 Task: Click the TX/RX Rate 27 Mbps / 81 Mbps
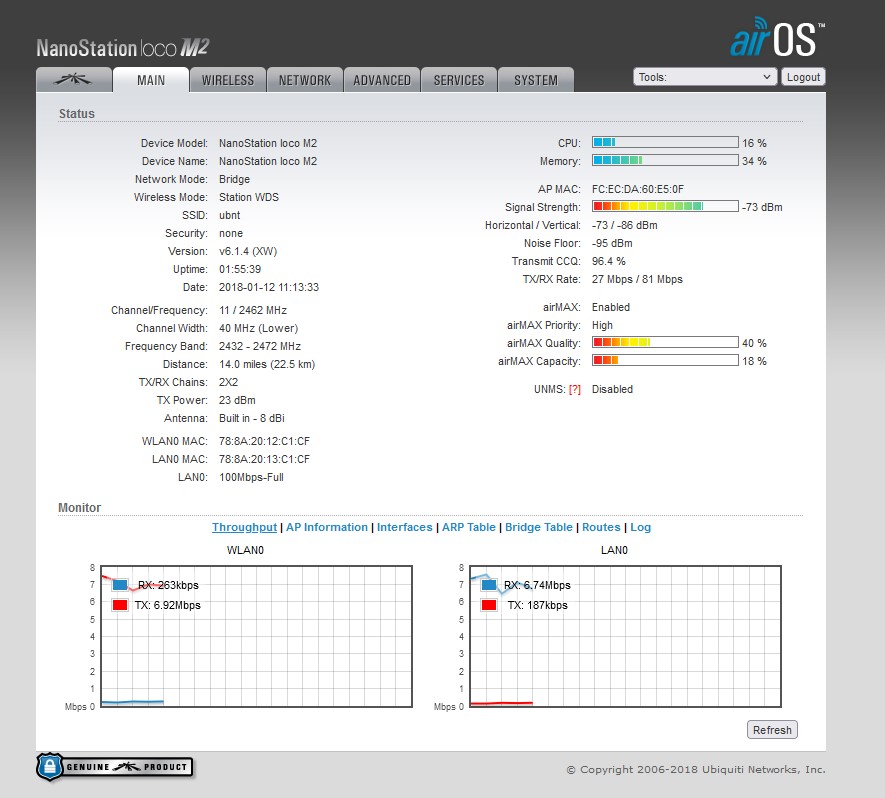637,279
